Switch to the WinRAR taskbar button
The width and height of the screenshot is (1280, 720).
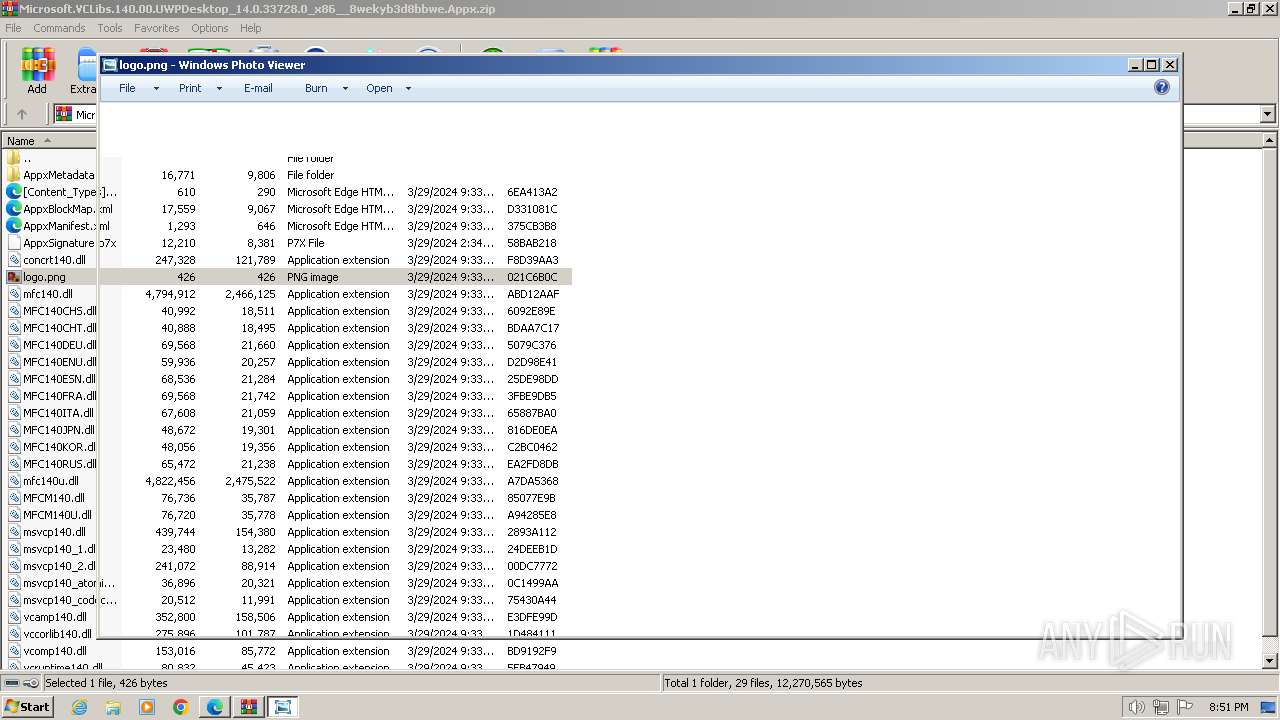point(249,707)
